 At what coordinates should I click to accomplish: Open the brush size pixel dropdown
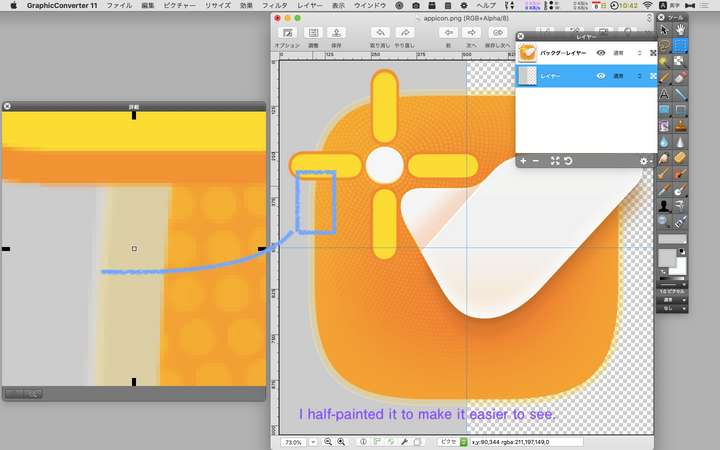click(x=672, y=292)
